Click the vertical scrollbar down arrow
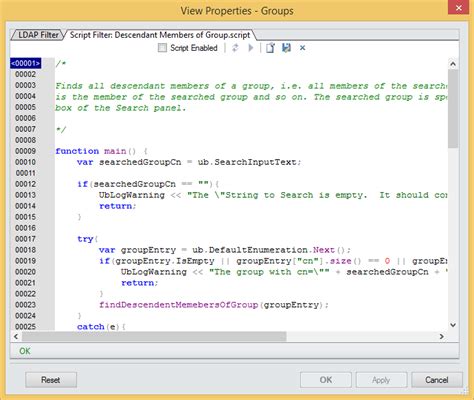The image size is (474, 400). (453, 325)
